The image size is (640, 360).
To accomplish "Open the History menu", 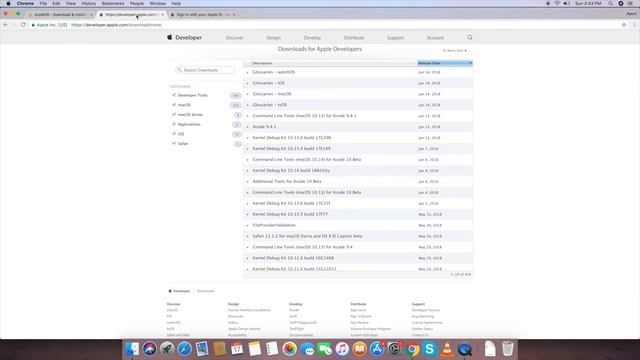I will tap(88, 3).
